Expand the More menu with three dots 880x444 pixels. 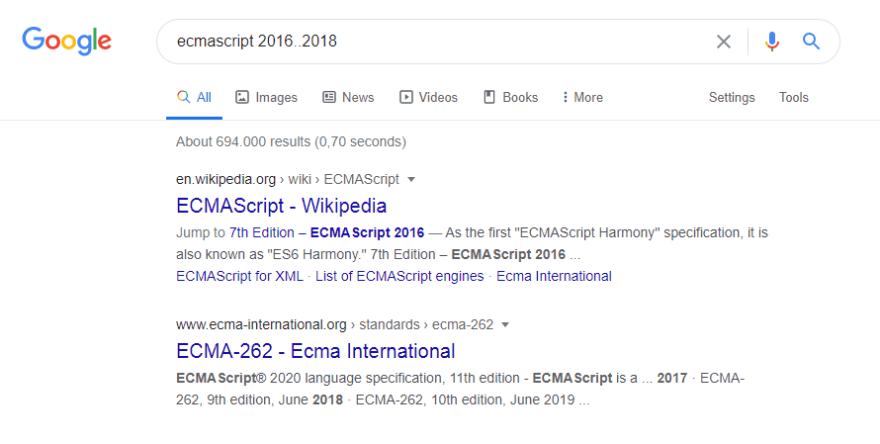click(582, 97)
